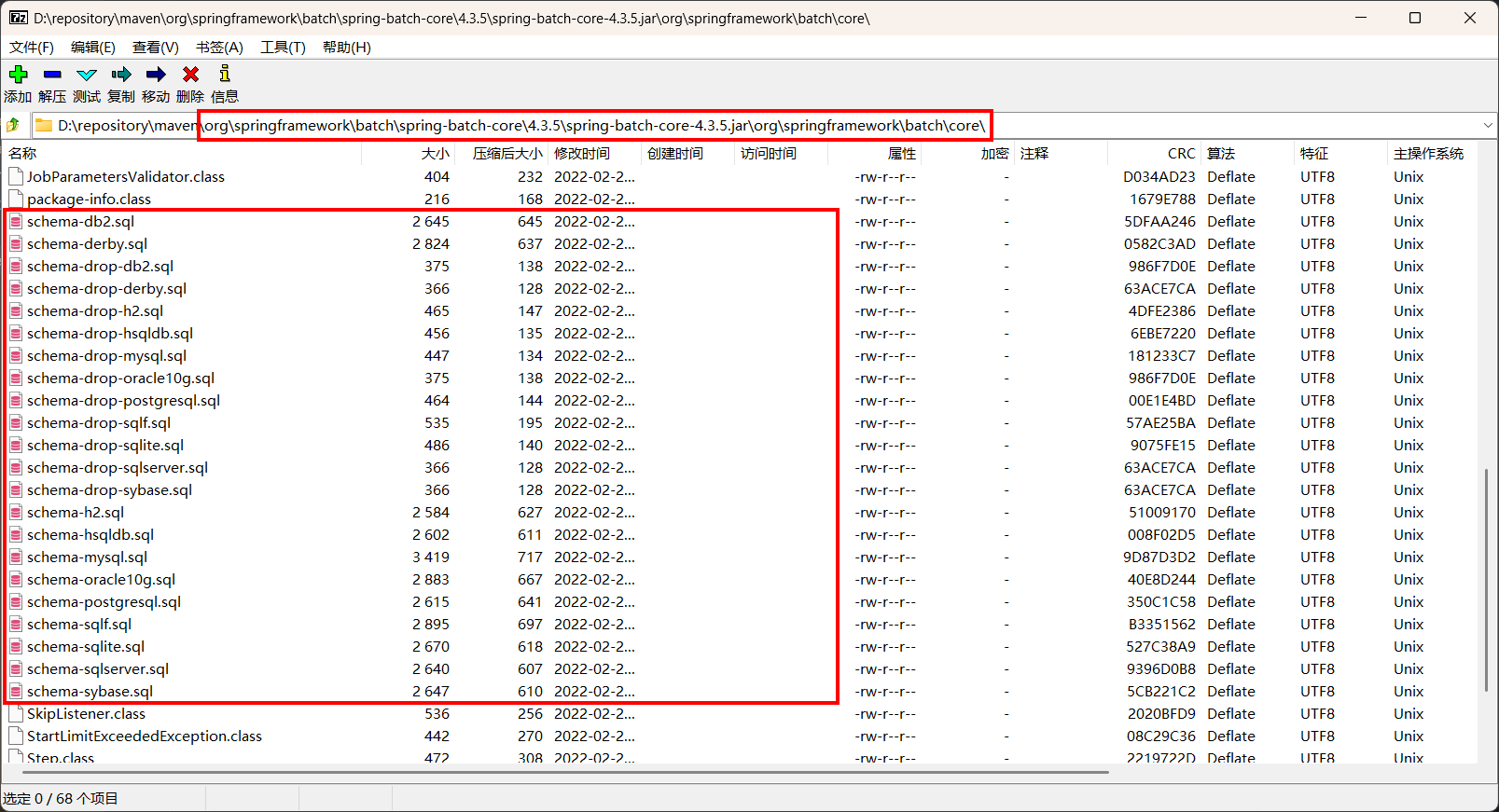
Task: Select the schema-drop-sqlf.sql file name
Action: coord(99,423)
